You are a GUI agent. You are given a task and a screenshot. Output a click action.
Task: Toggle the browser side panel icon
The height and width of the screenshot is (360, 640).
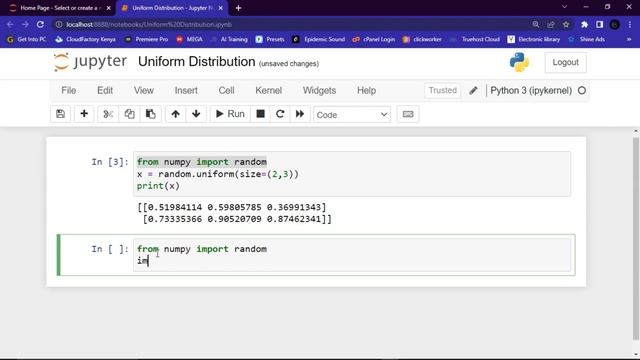[599, 24]
